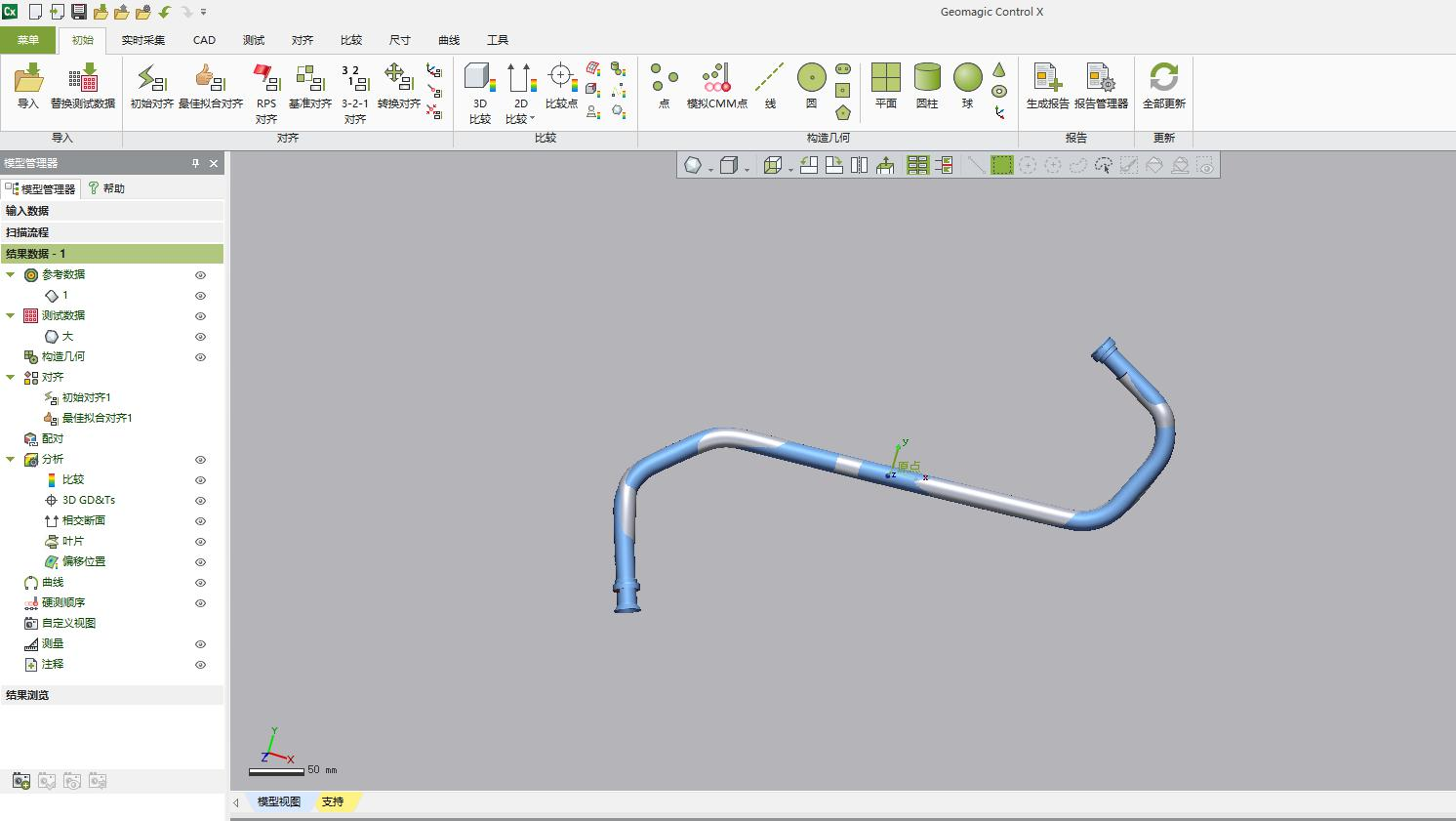The height and width of the screenshot is (821, 1456).
Task: Open the quick access toolbar customize dropdown
Action: click(x=204, y=12)
